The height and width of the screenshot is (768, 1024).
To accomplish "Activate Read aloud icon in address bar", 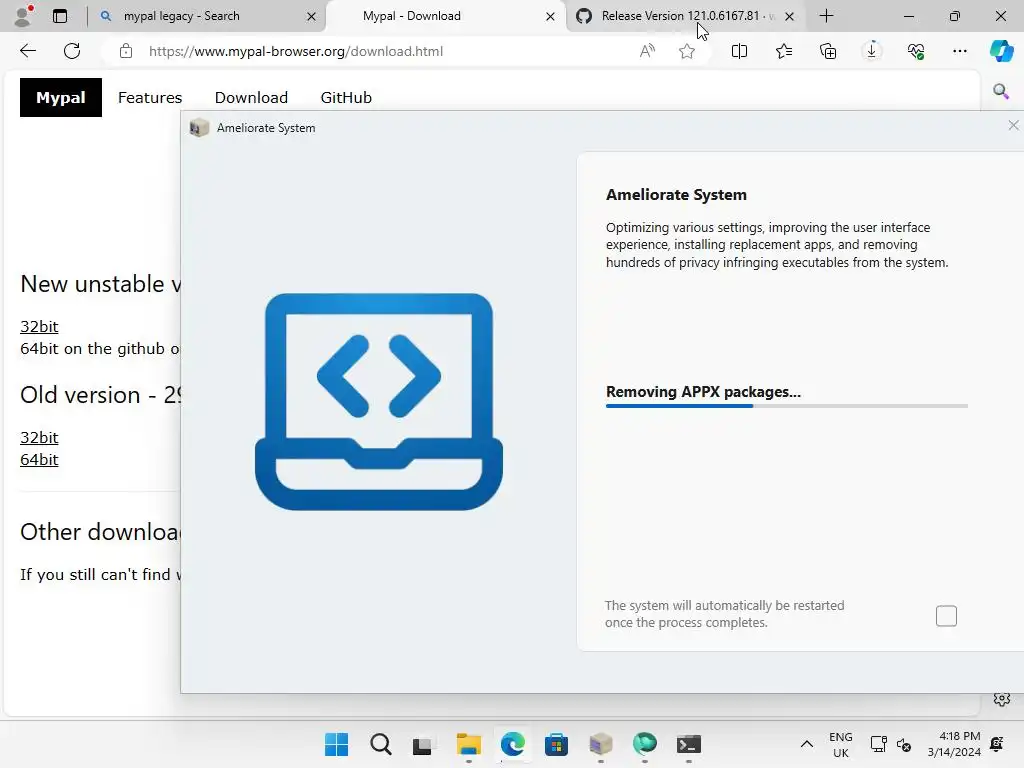I will pos(647,51).
